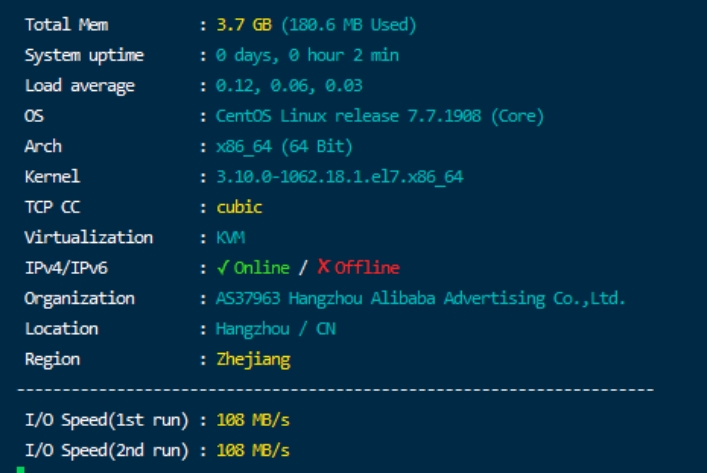This screenshot has width=707, height=473.
Task: Click the kernel version 3.10.0-1062.18.1.el7.x86_64
Action: [x=339, y=177]
